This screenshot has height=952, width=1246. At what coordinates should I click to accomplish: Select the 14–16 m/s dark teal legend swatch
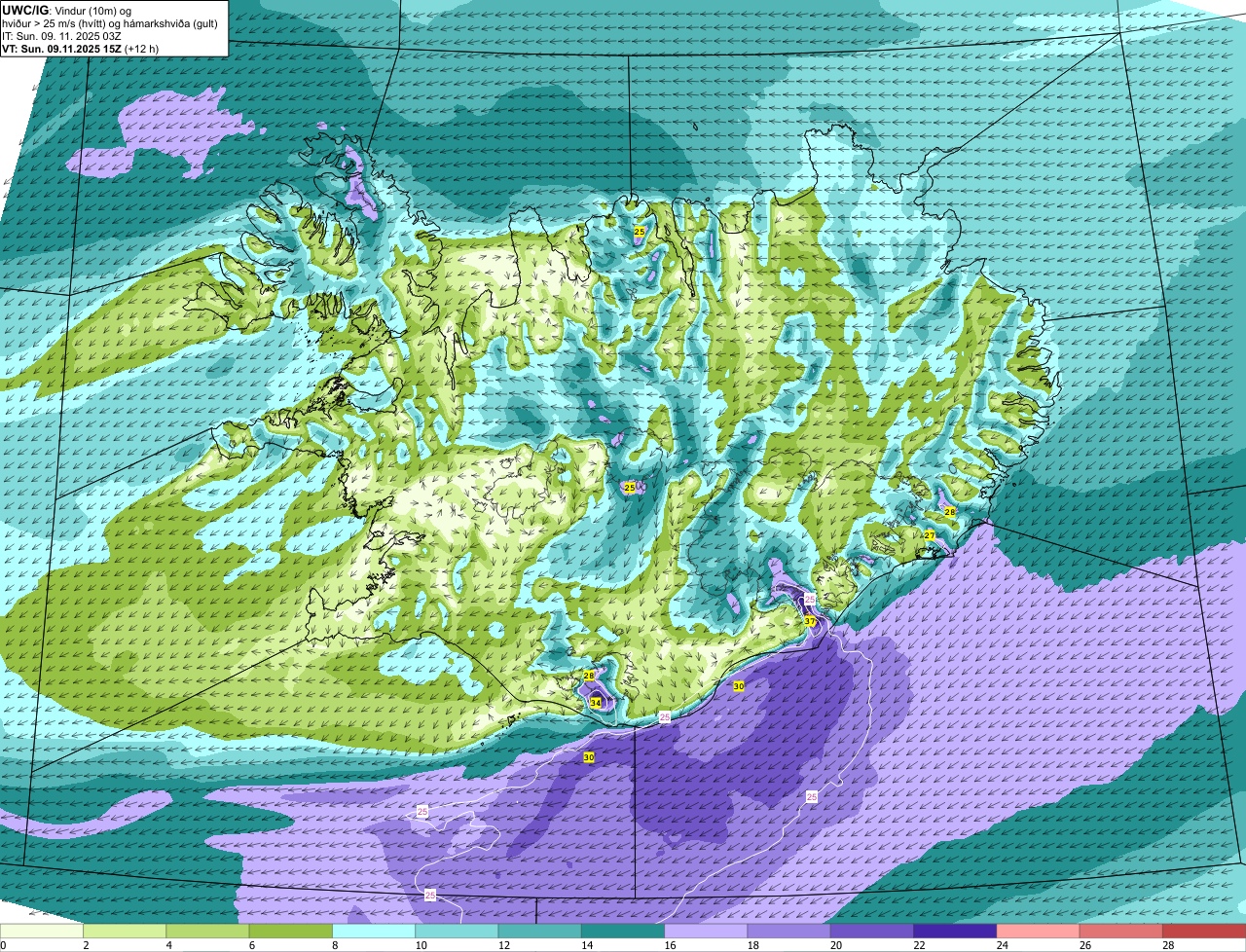623,932
